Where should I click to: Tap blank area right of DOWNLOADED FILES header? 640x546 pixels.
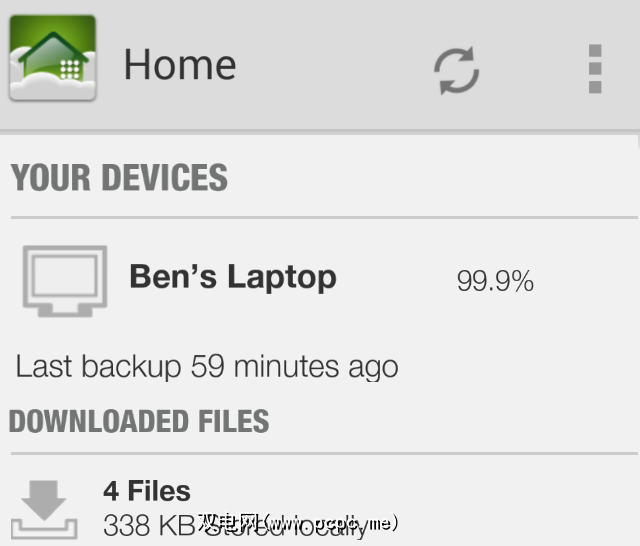(450, 421)
